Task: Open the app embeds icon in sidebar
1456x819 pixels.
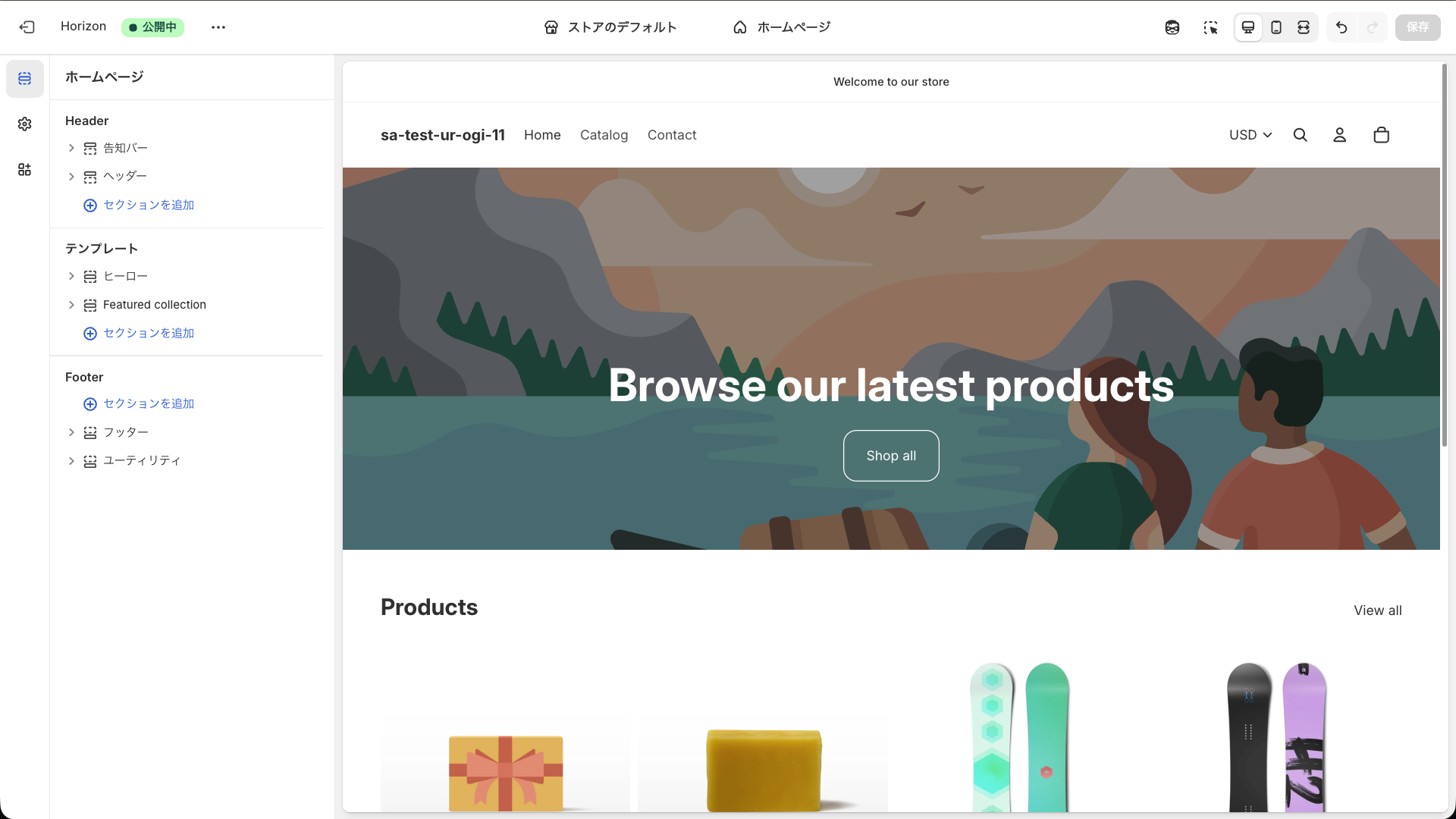Action: tap(25, 170)
